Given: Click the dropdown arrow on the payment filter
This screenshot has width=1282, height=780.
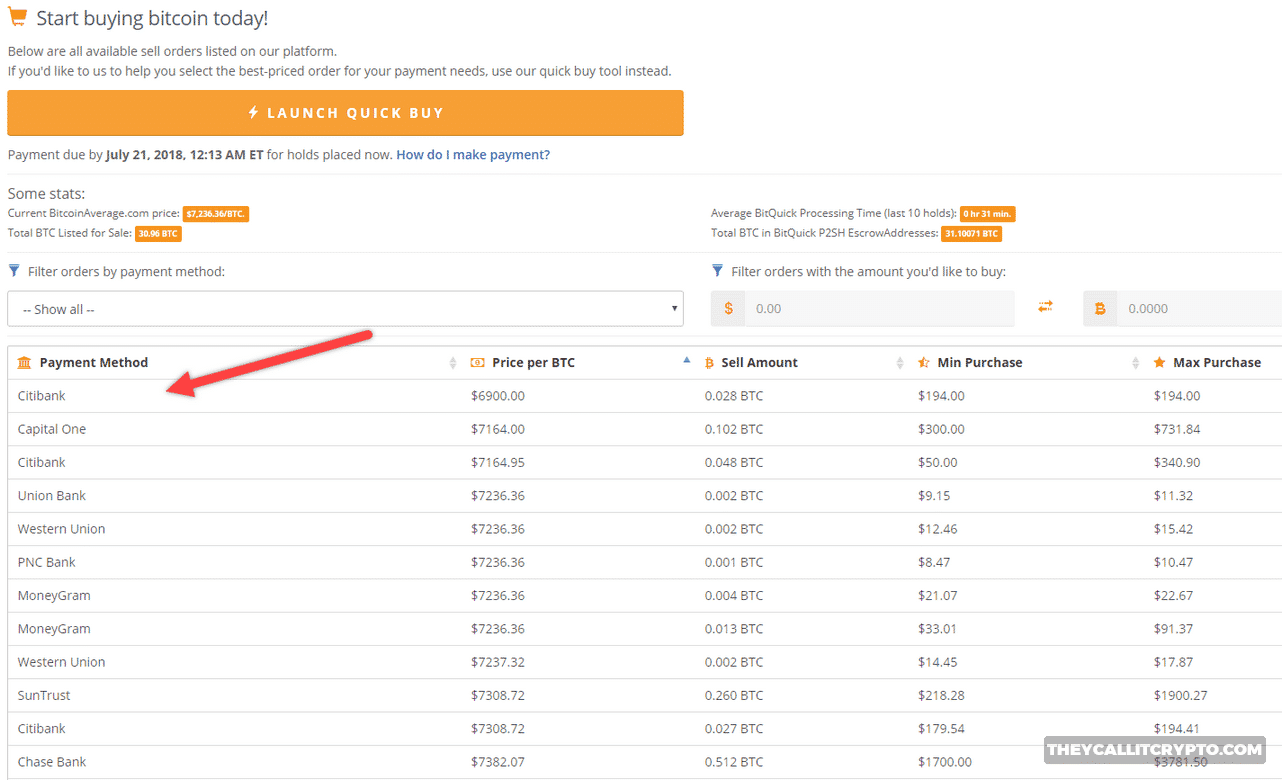Looking at the screenshot, I should 674,308.
